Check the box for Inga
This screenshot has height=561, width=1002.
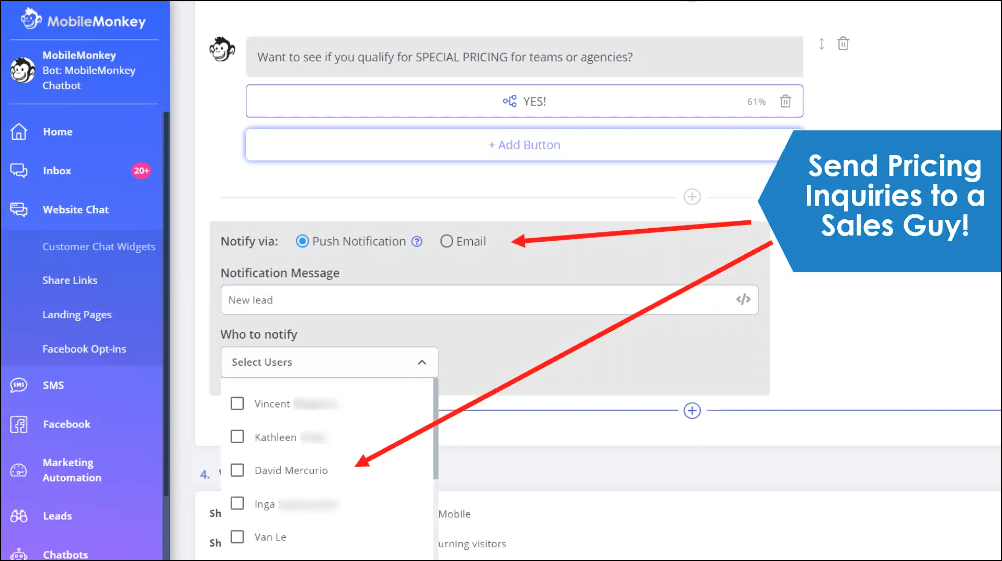pyautogui.click(x=237, y=503)
